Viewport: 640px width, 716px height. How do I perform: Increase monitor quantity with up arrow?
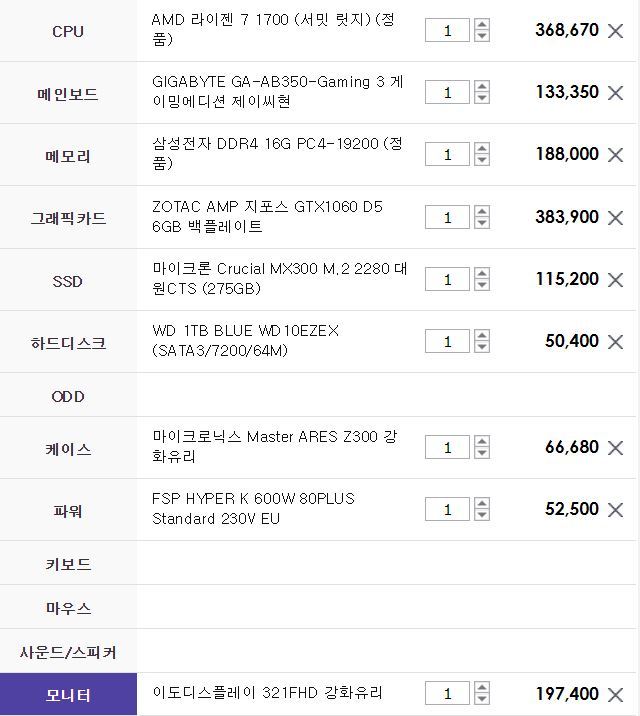click(x=482, y=687)
